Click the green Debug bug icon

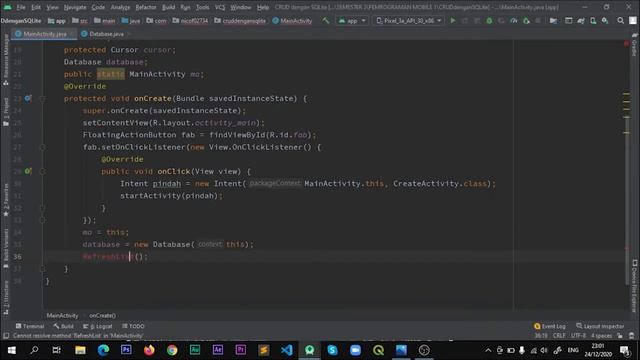point(489,20)
